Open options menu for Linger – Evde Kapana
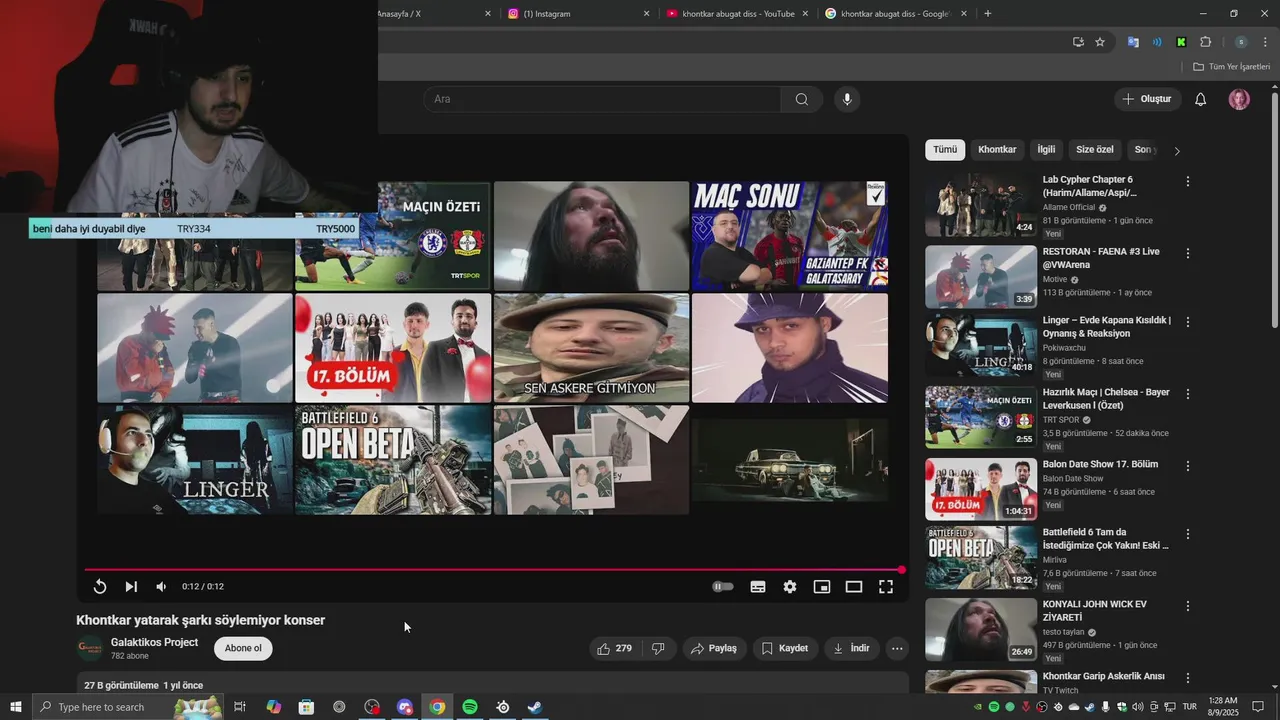1280x720 pixels. [1188, 322]
